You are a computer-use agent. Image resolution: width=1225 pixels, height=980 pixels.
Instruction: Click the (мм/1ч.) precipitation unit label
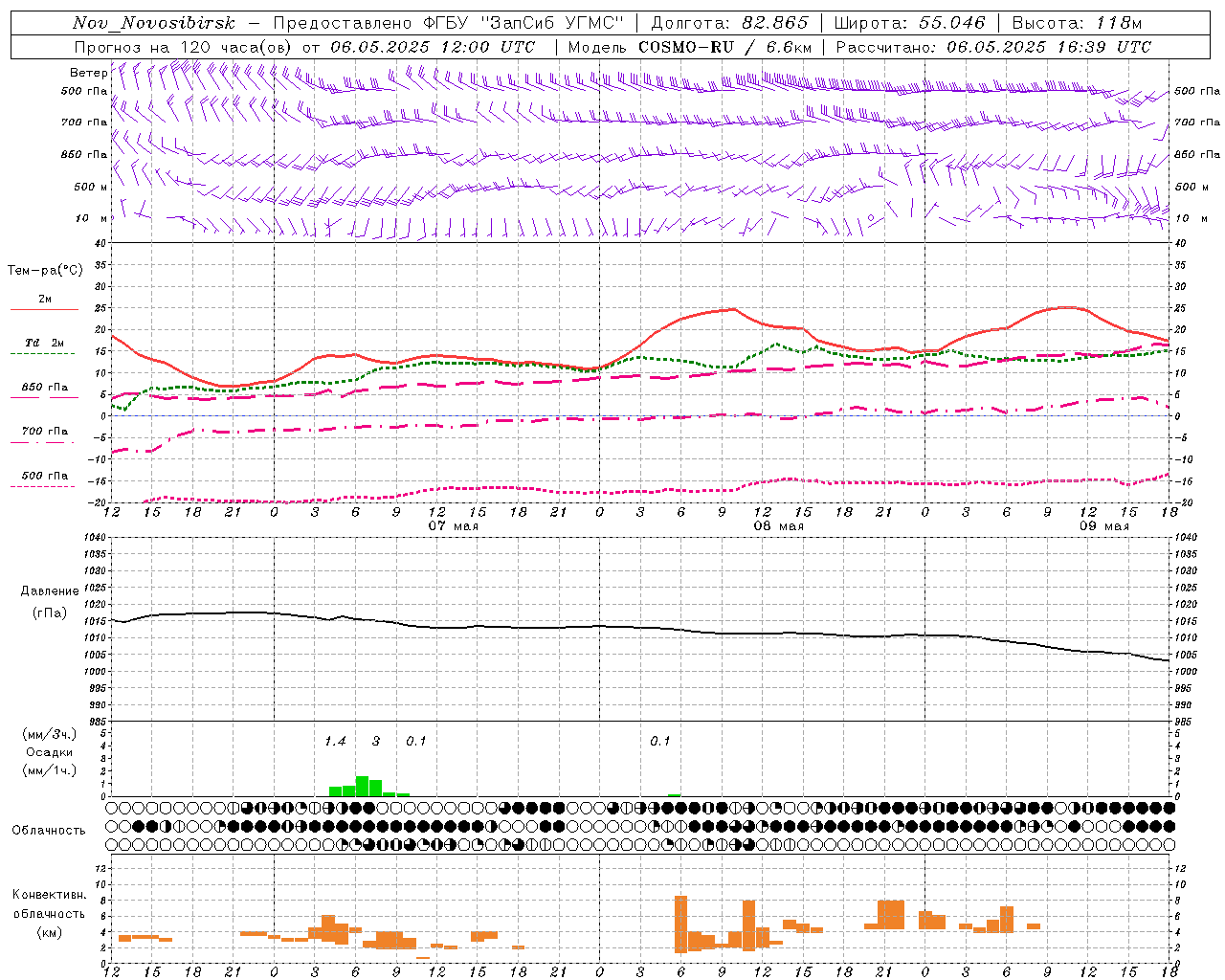[x=49, y=770]
